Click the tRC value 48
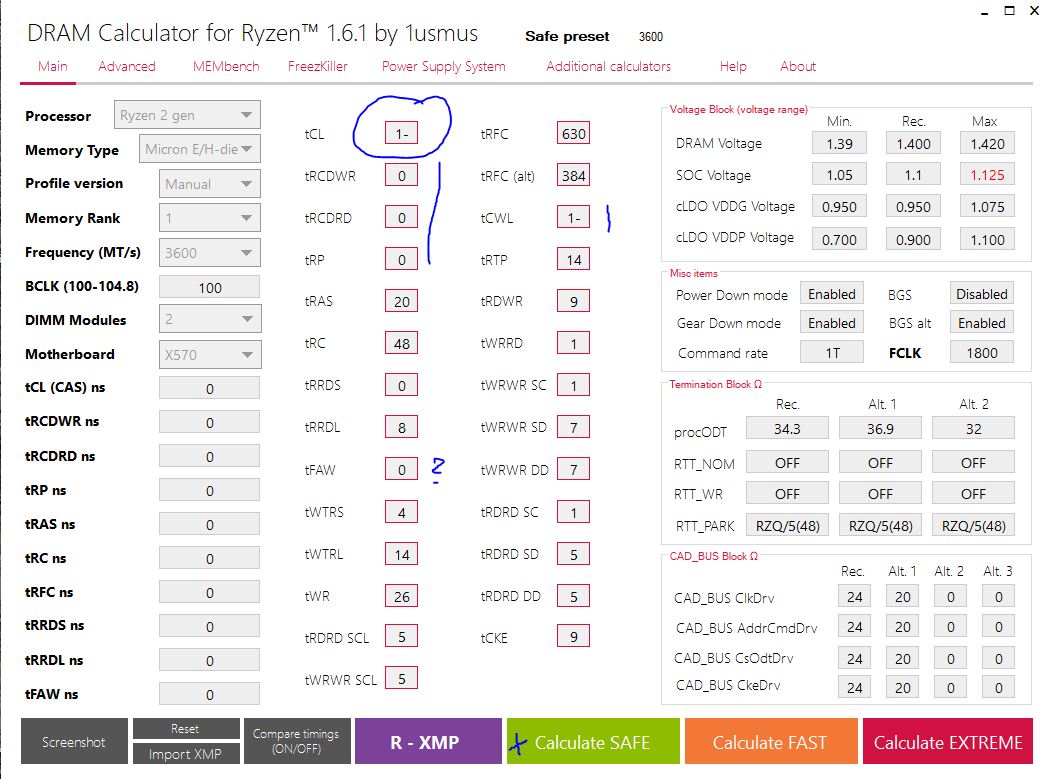 tap(401, 343)
